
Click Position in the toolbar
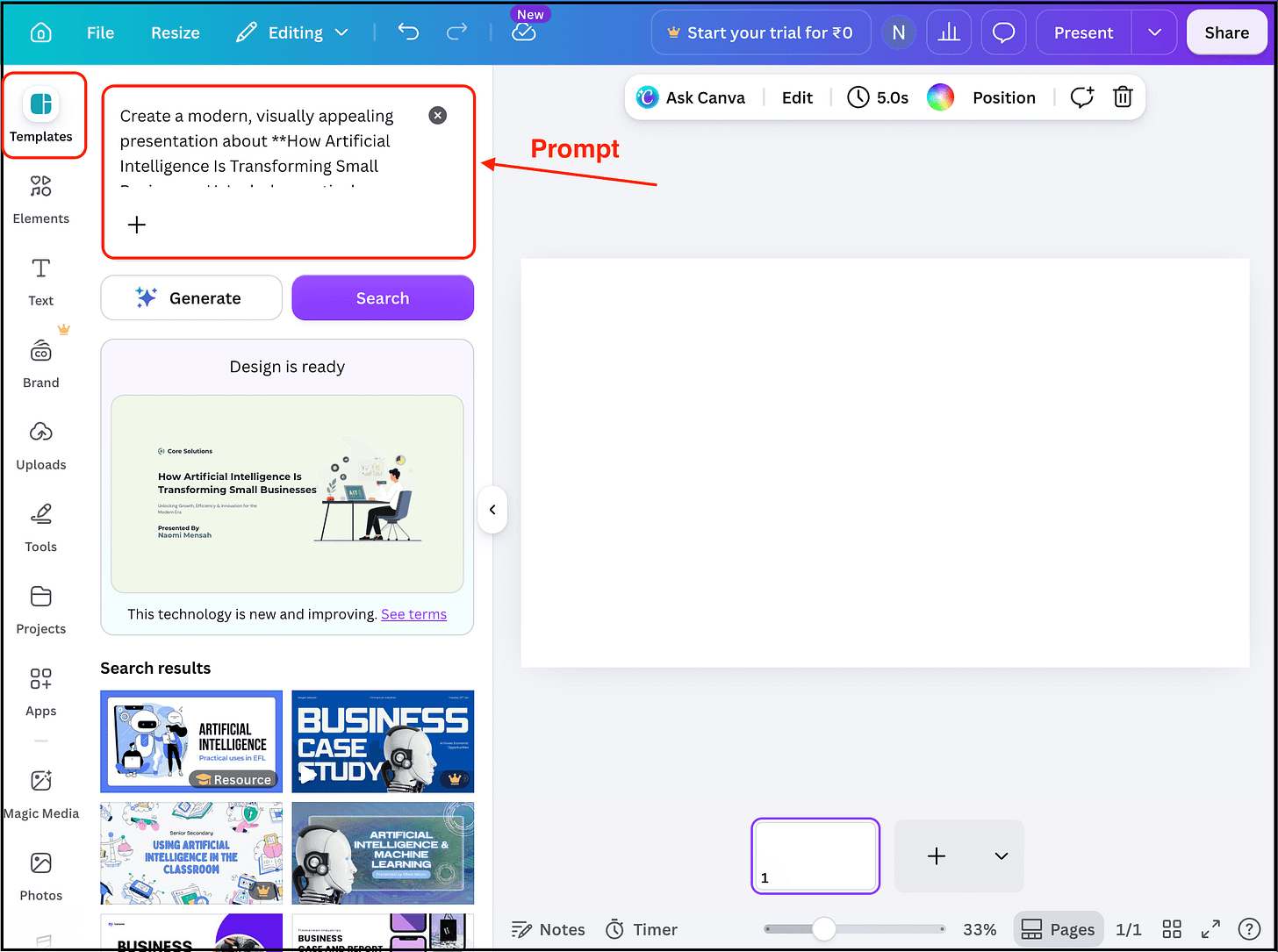pyautogui.click(x=1004, y=97)
